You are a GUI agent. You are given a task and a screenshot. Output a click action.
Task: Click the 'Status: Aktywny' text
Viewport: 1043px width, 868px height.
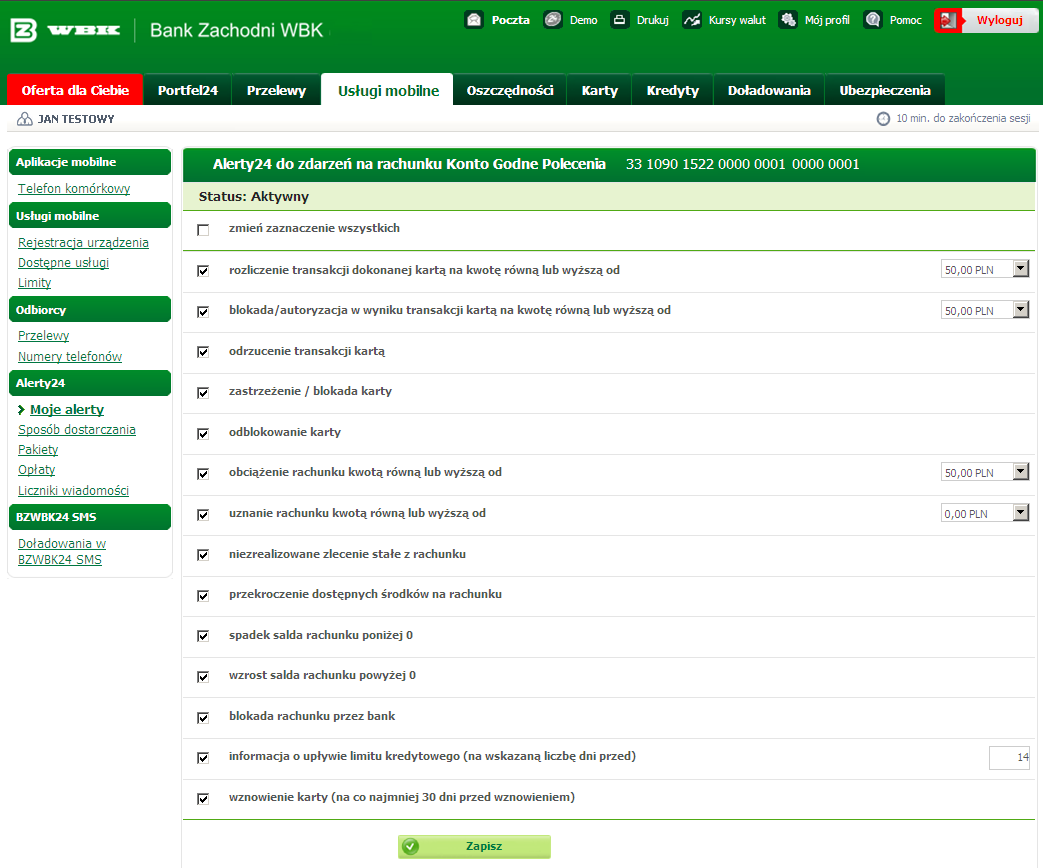point(253,196)
